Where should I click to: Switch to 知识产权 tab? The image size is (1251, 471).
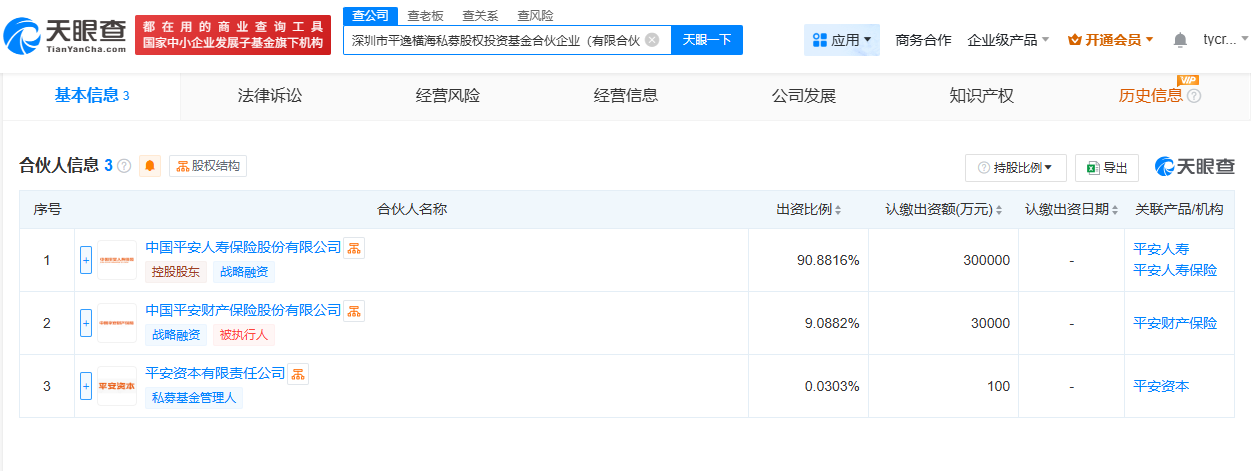pyautogui.click(x=981, y=96)
